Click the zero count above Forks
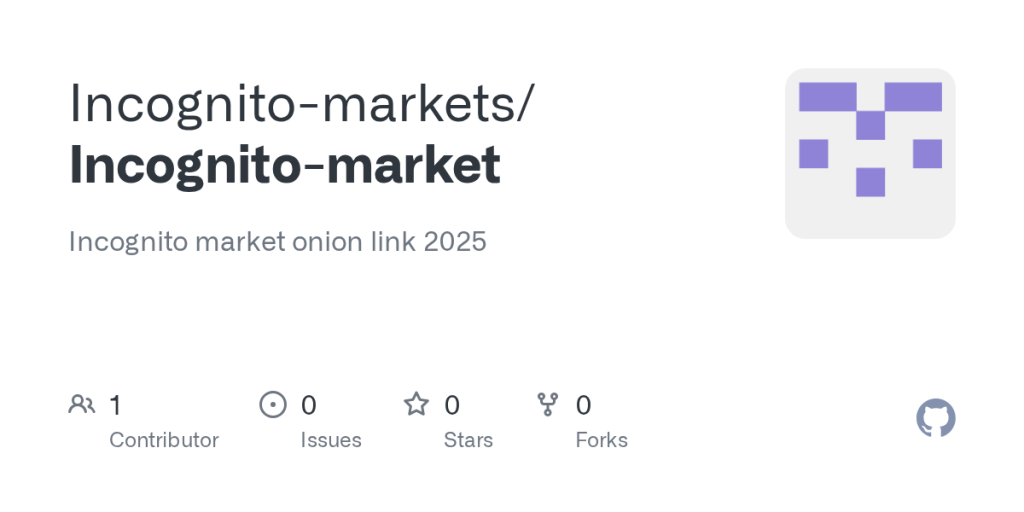 pos(583,405)
